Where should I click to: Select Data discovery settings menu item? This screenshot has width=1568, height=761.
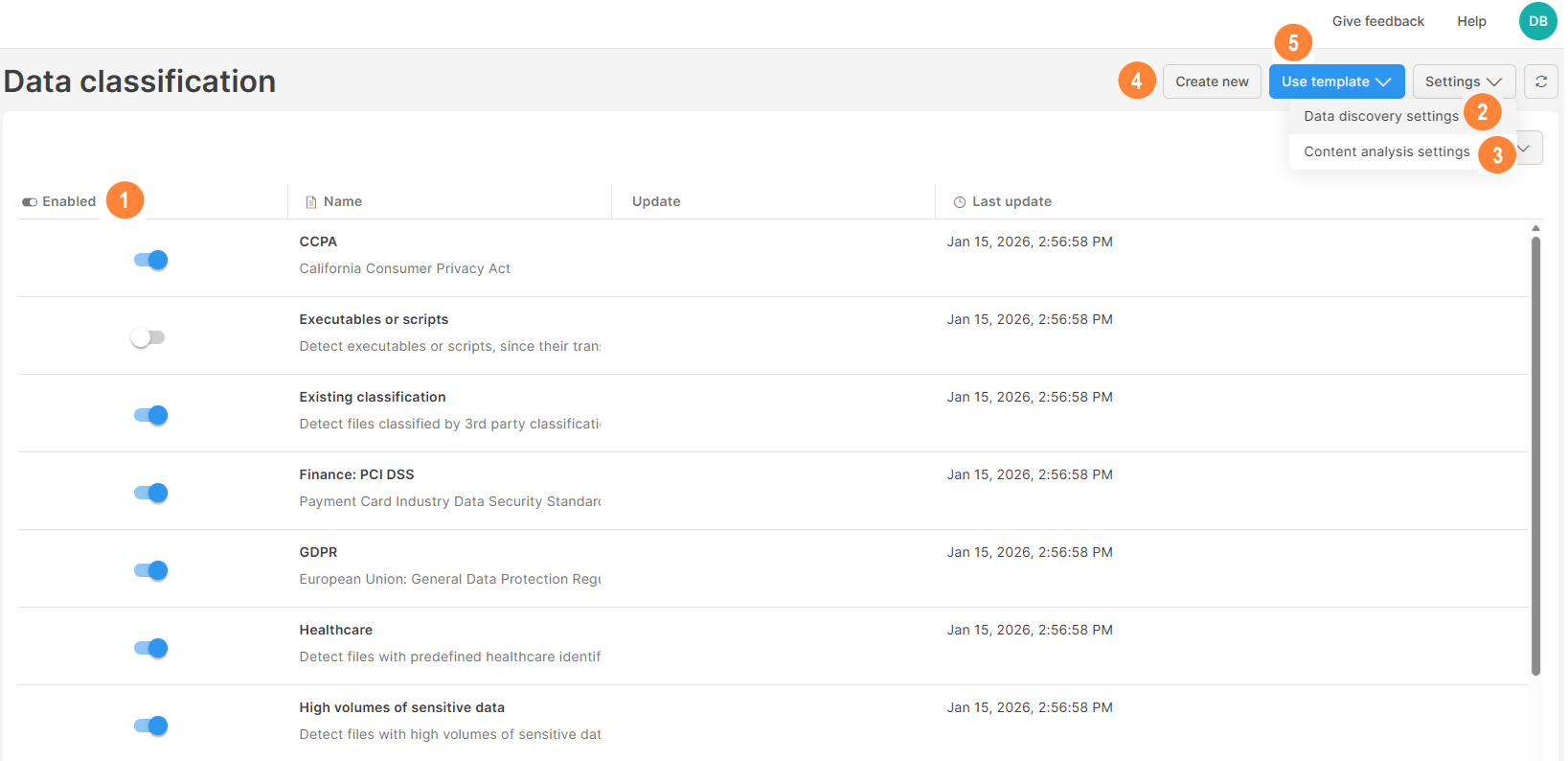1380,116
